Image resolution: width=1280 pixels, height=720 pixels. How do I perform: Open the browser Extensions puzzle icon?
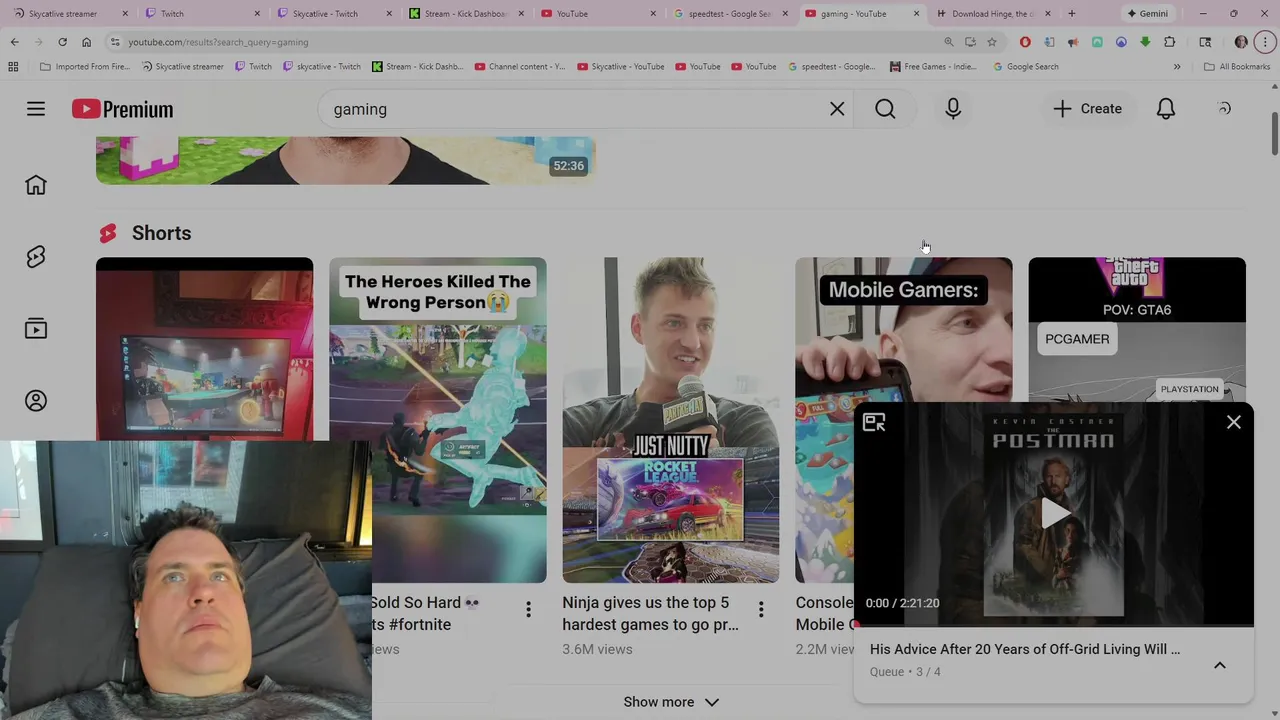(x=1169, y=42)
